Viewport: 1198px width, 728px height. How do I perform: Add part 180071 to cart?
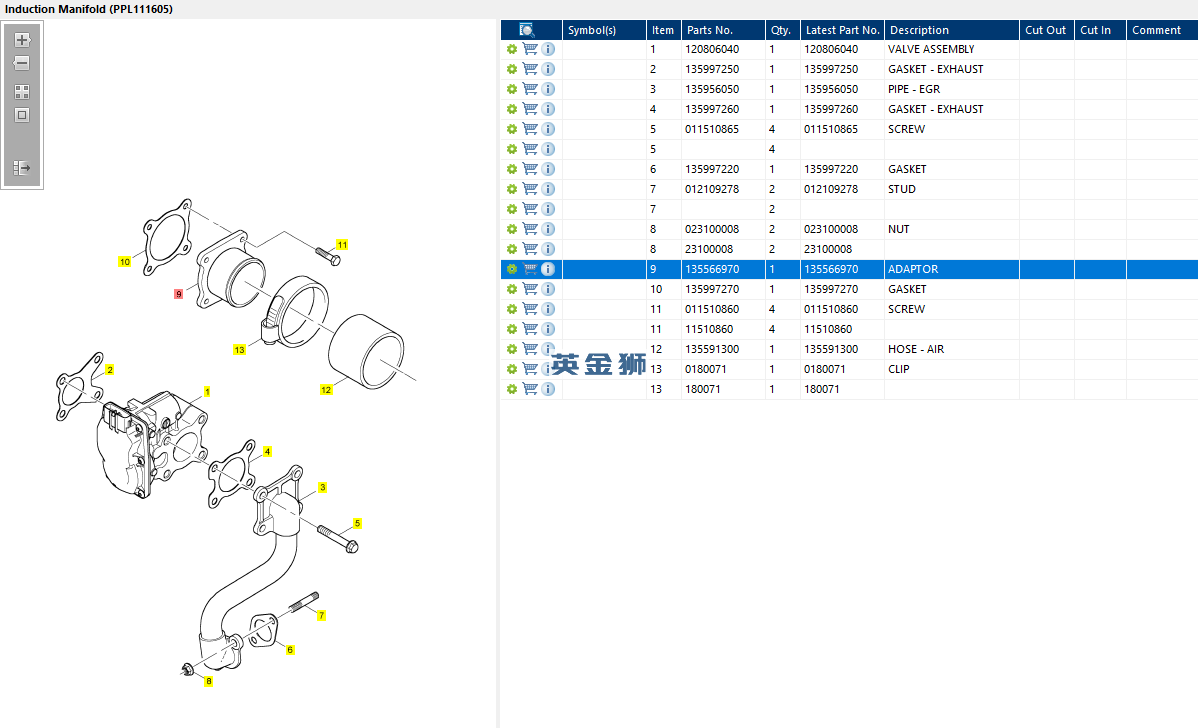point(529,389)
